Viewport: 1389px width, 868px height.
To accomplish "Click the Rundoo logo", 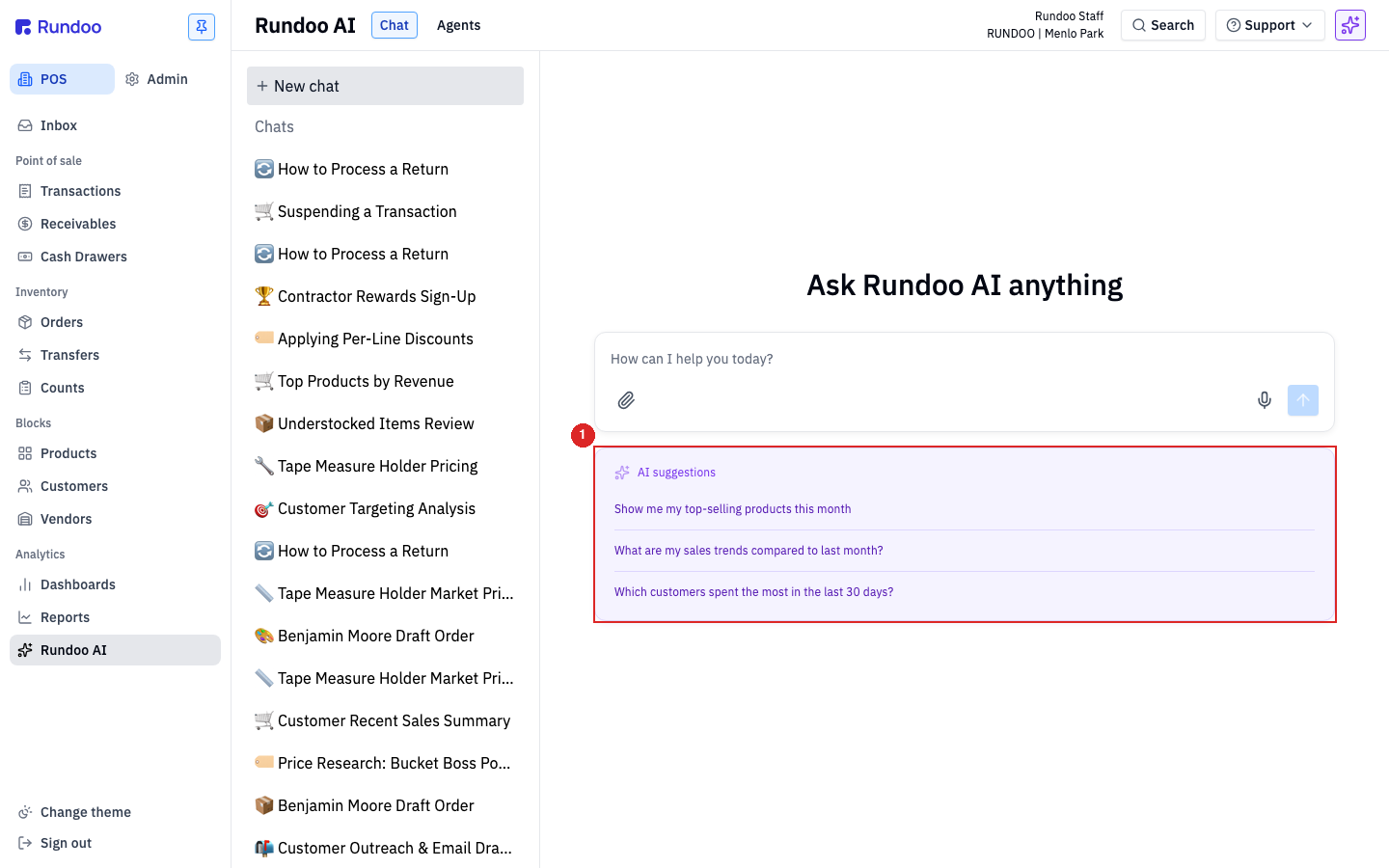I will [x=59, y=27].
